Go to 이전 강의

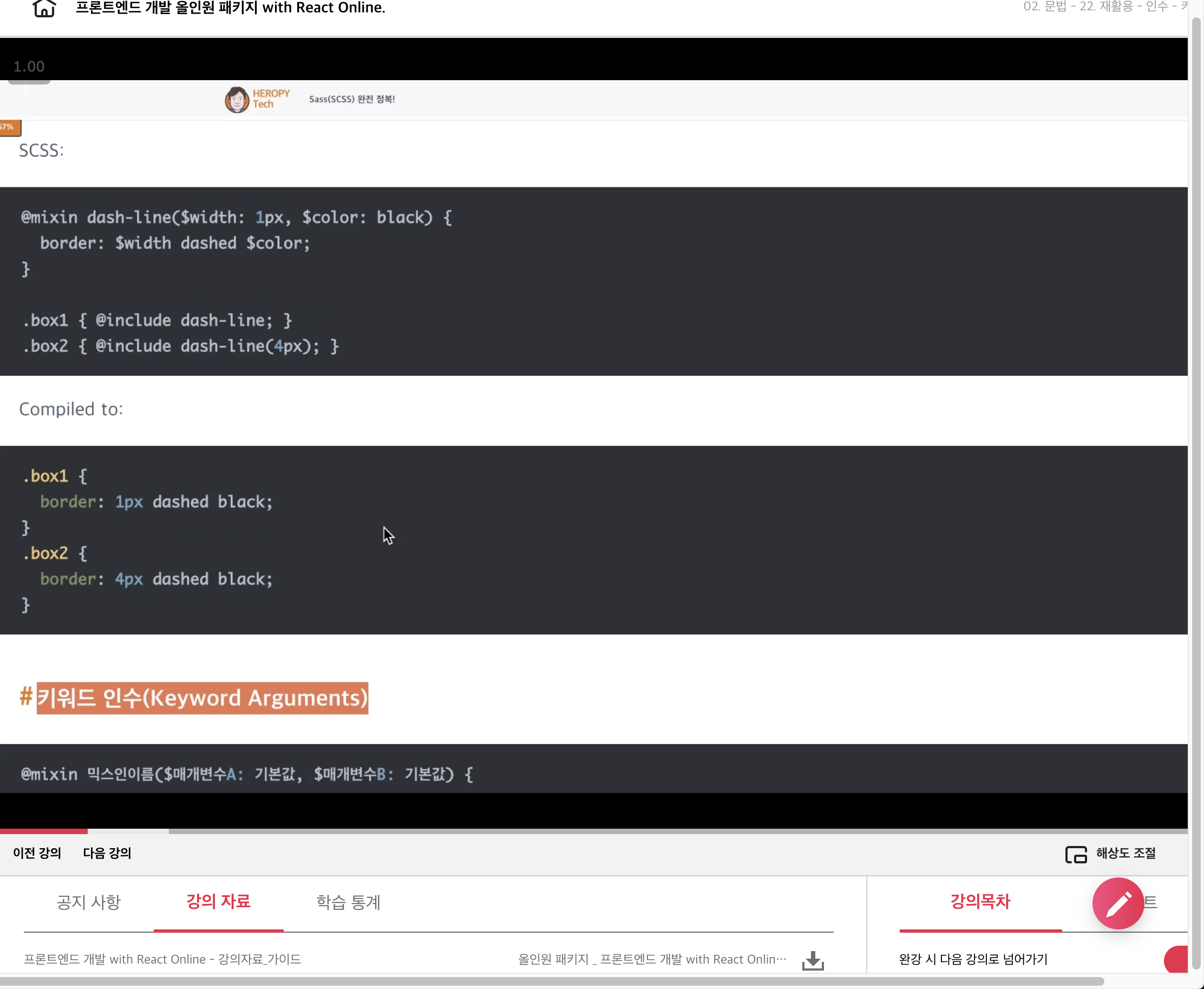tap(37, 853)
